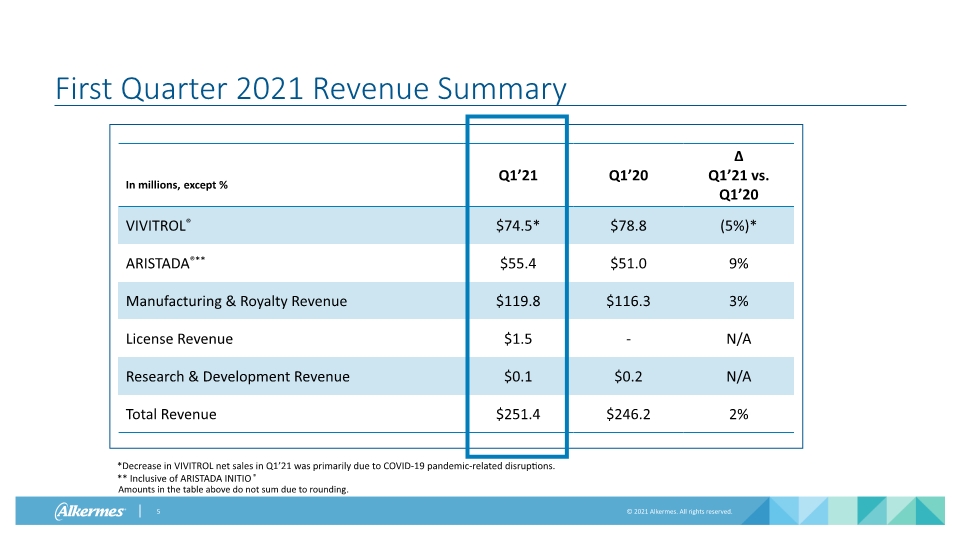Click the Total Revenue $251.4 value
The height and width of the screenshot is (540, 960).
(517, 414)
